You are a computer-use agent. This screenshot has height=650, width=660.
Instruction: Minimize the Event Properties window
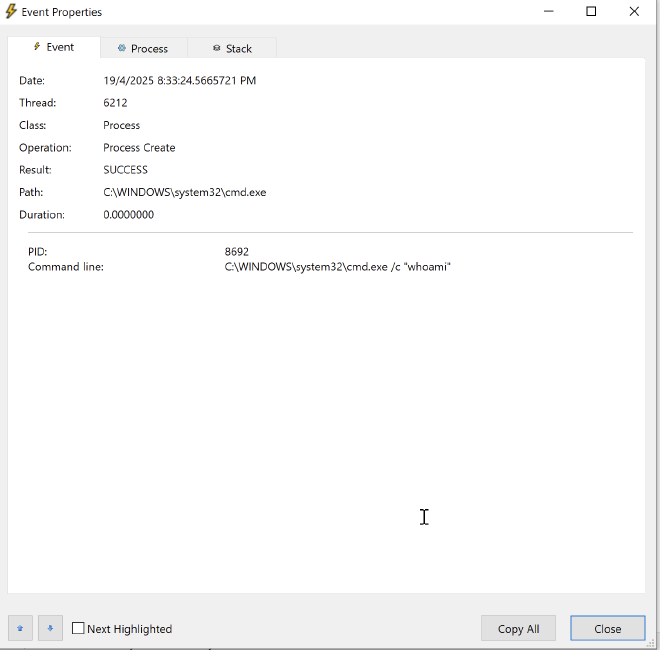click(548, 12)
